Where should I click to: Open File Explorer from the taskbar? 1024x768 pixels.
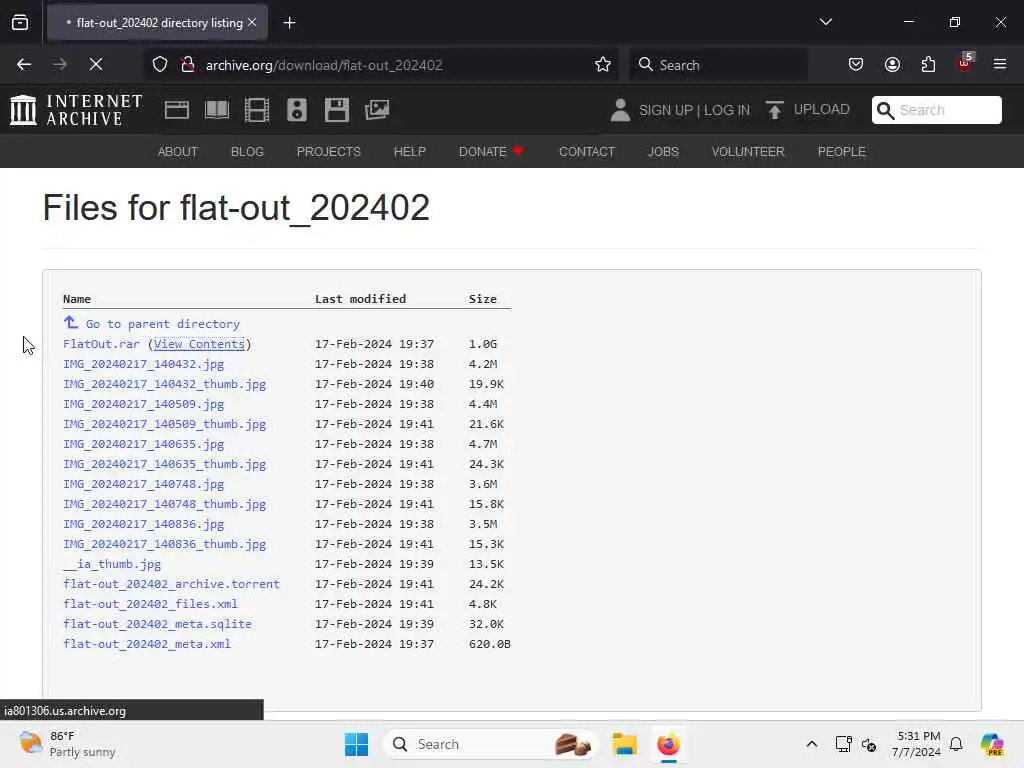[x=624, y=744]
